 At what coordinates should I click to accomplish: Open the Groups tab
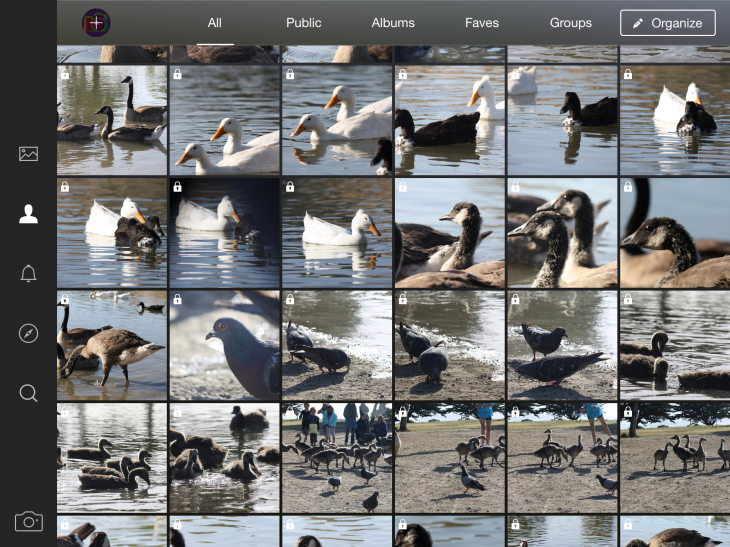point(571,23)
